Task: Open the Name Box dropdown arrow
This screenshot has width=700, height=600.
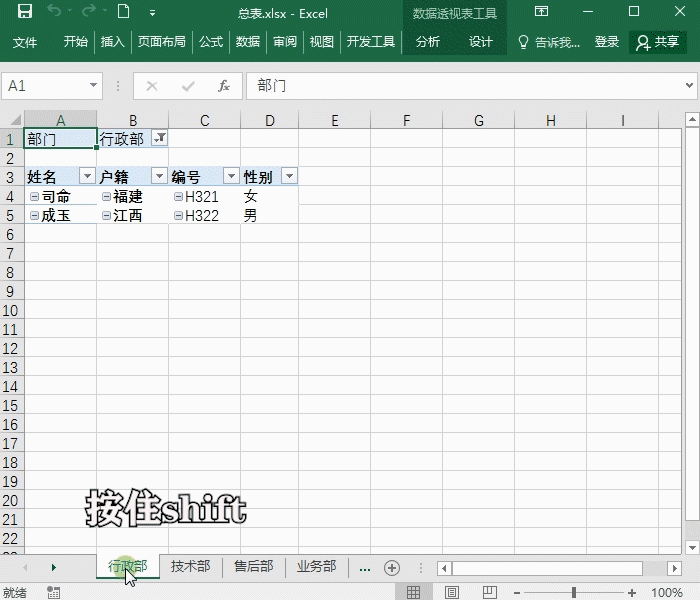Action: pos(93,85)
